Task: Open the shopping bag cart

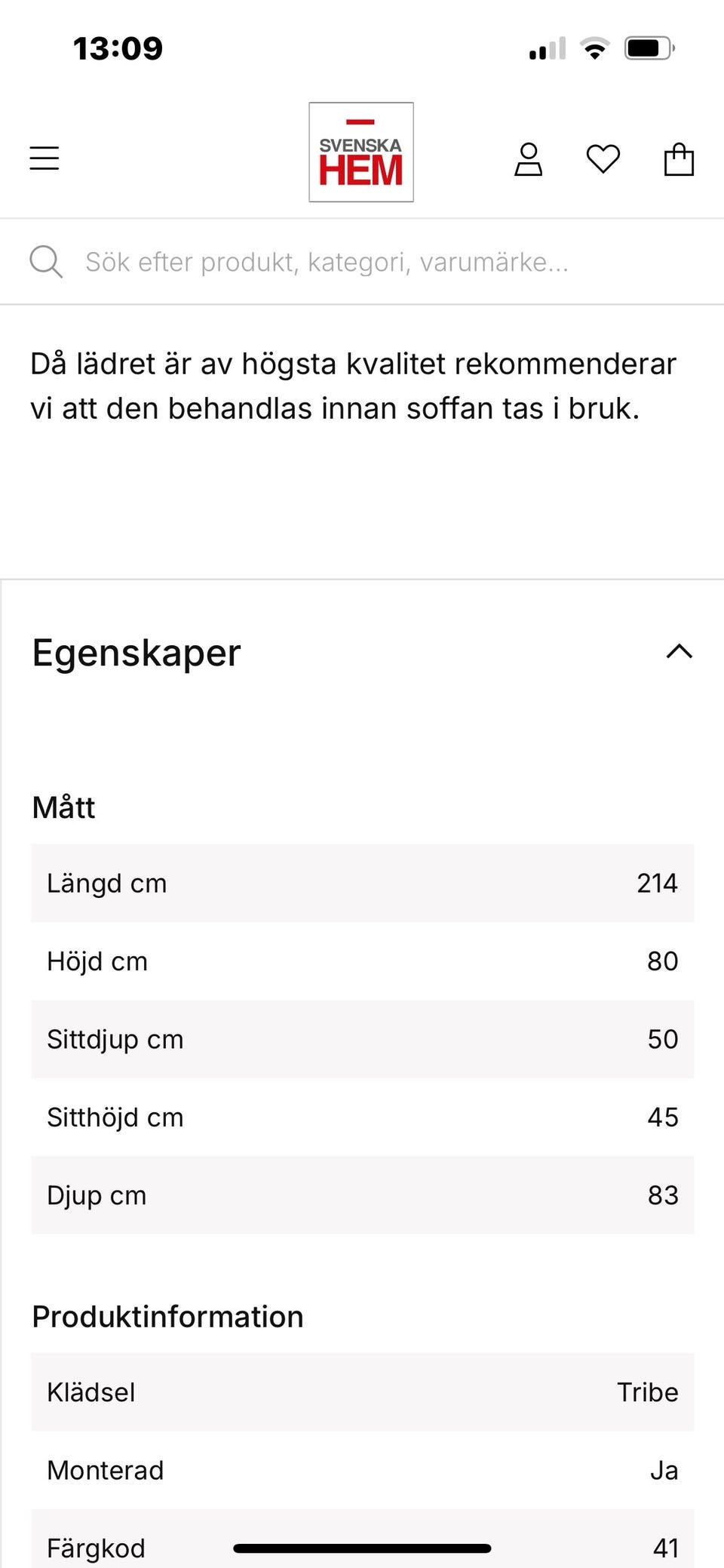Action: pos(679,159)
